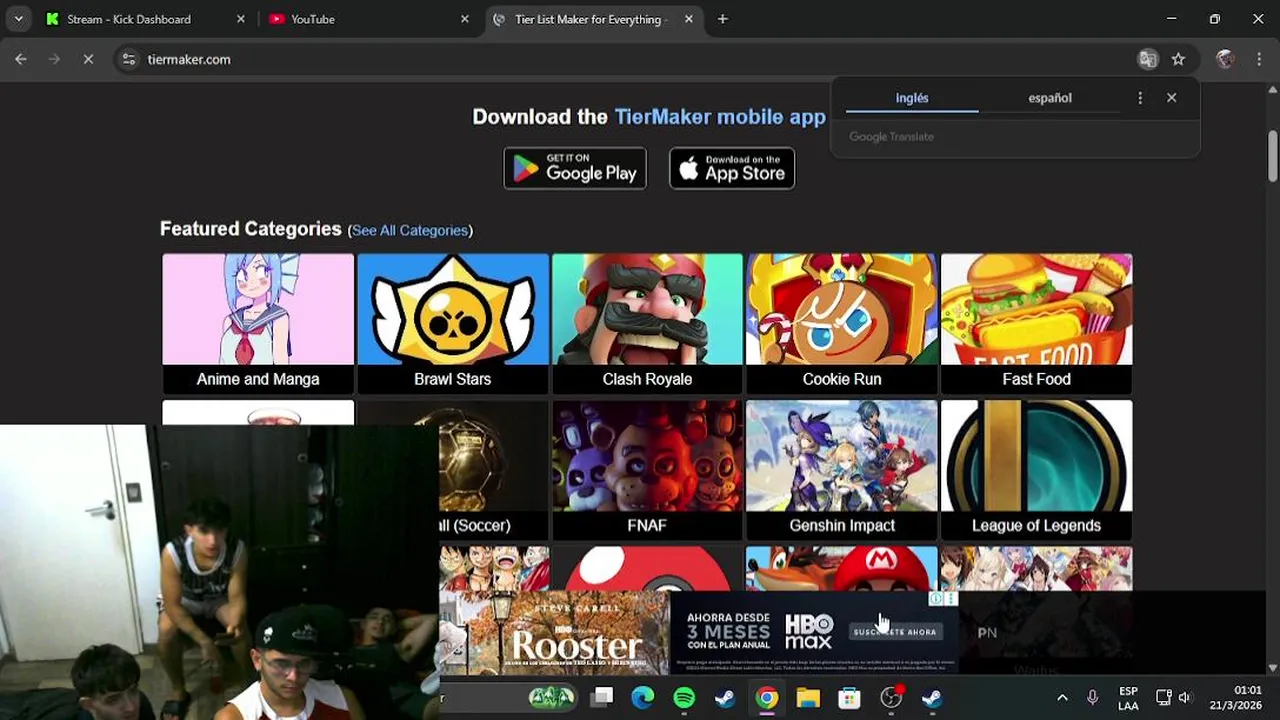Click Suscríbete Ahora in the HBO ad

895,632
